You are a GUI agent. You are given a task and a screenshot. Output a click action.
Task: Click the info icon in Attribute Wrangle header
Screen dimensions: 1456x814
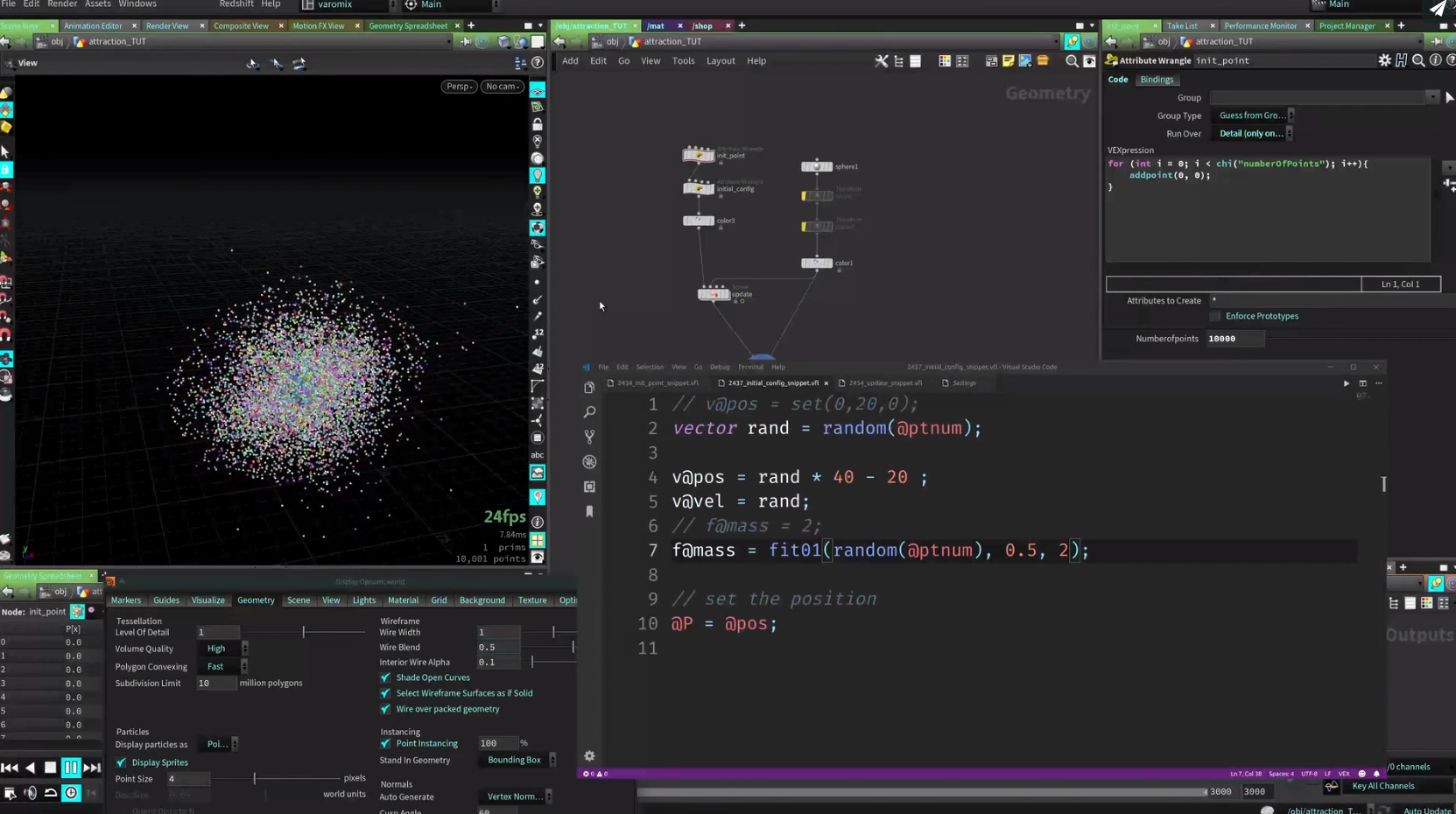[x=1435, y=60]
